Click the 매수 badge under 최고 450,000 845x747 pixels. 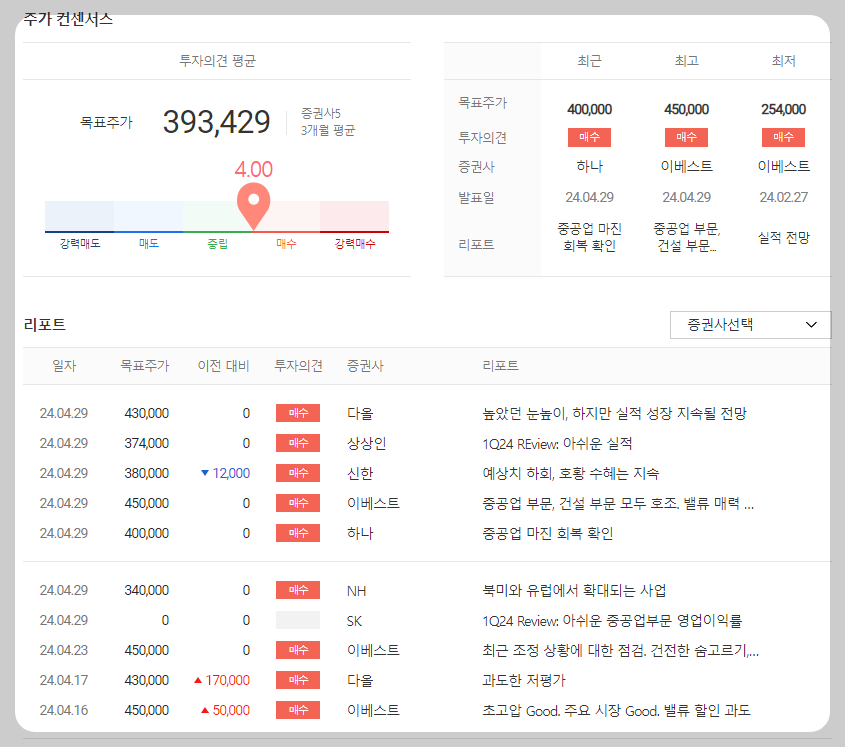pos(687,137)
